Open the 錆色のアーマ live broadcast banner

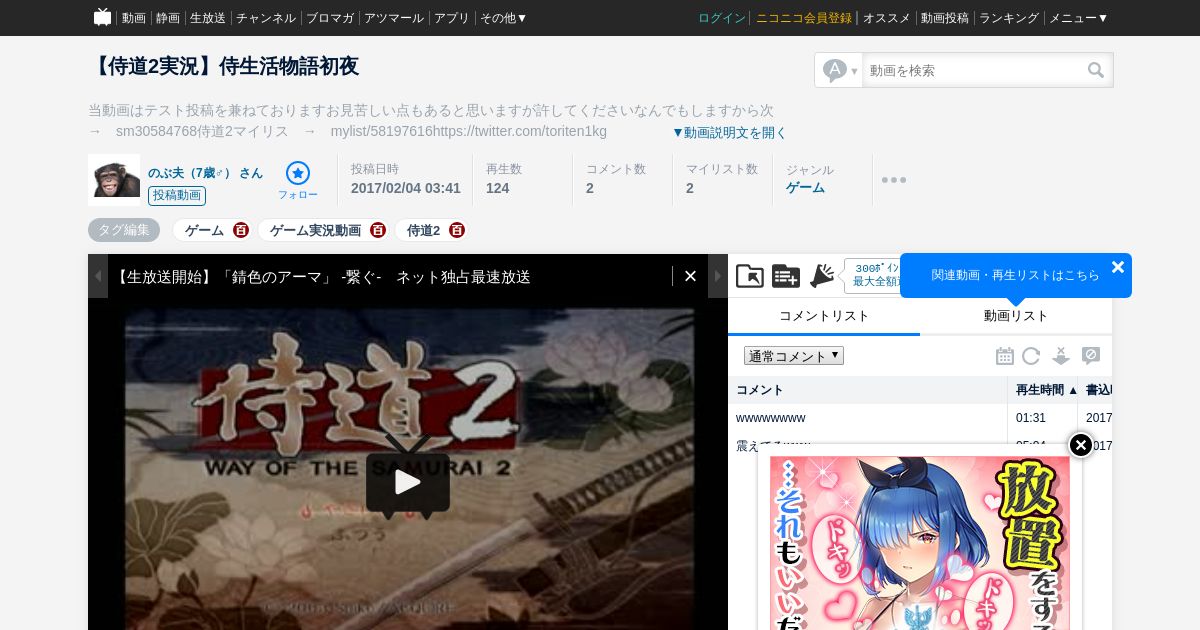click(x=322, y=277)
